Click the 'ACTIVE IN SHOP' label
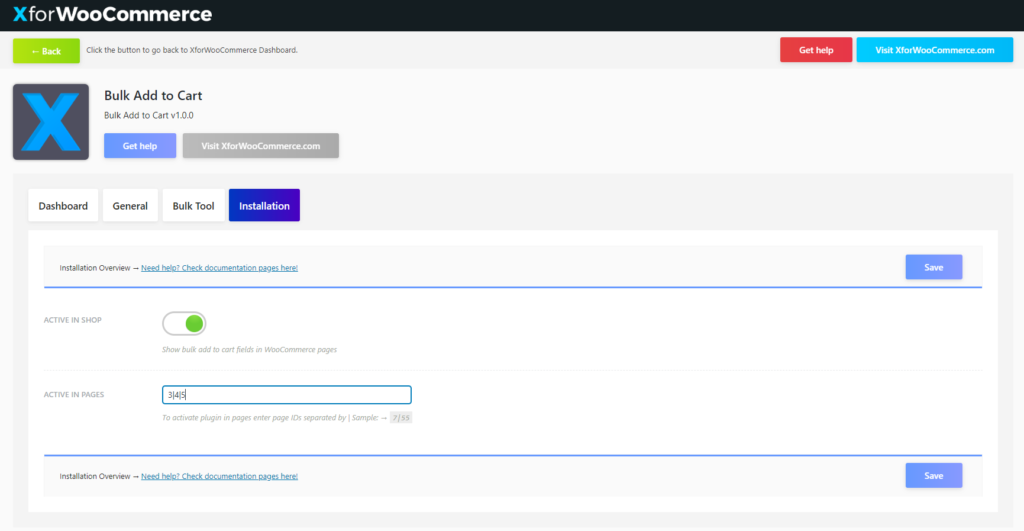Image resolution: width=1024 pixels, height=531 pixels. 72,320
